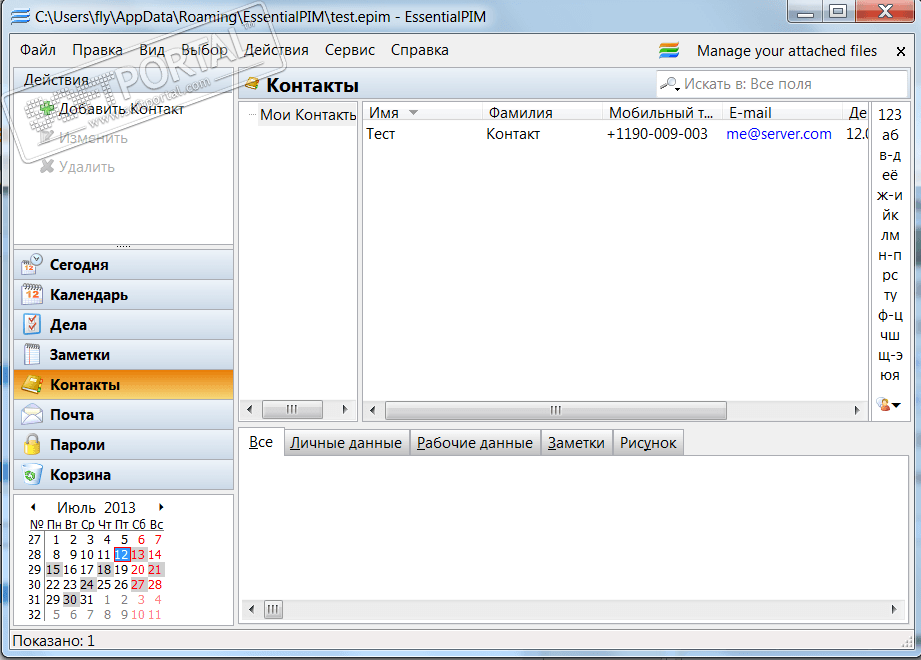This screenshot has width=921, height=660.
Task: Click details pane horizontal scrollbar thumb
Action: coord(273,609)
